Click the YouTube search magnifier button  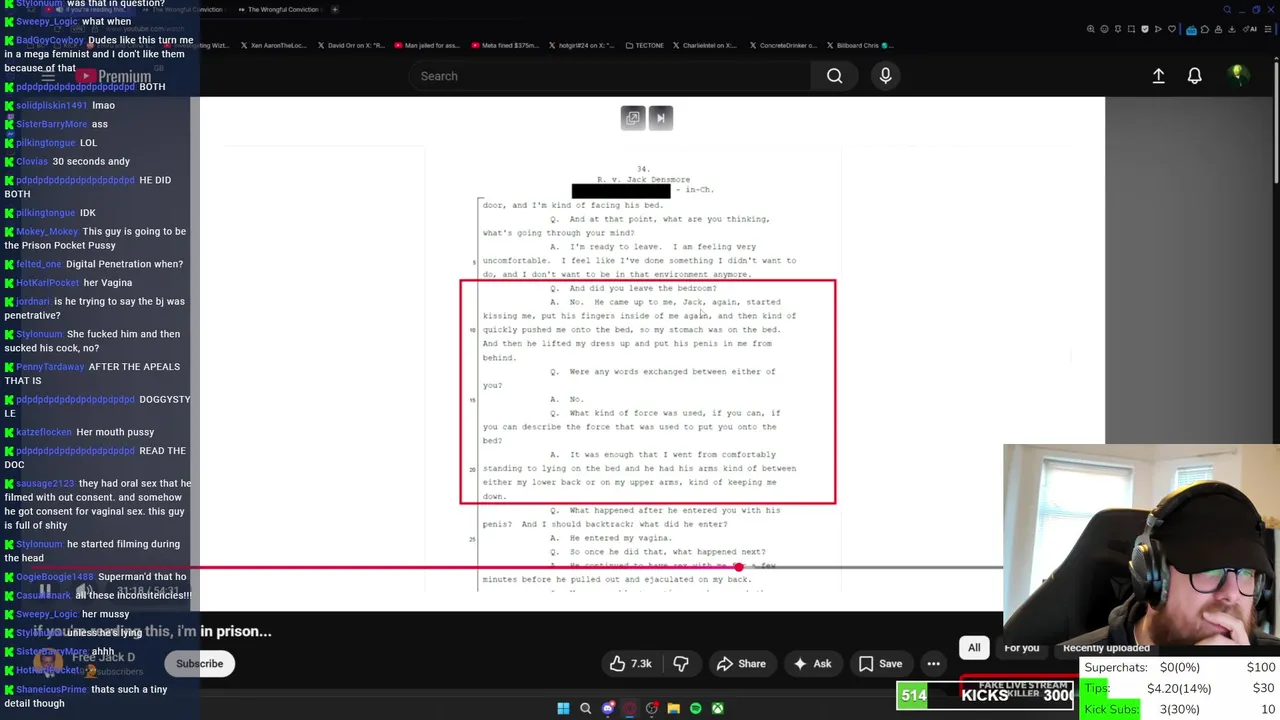tap(834, 76)
